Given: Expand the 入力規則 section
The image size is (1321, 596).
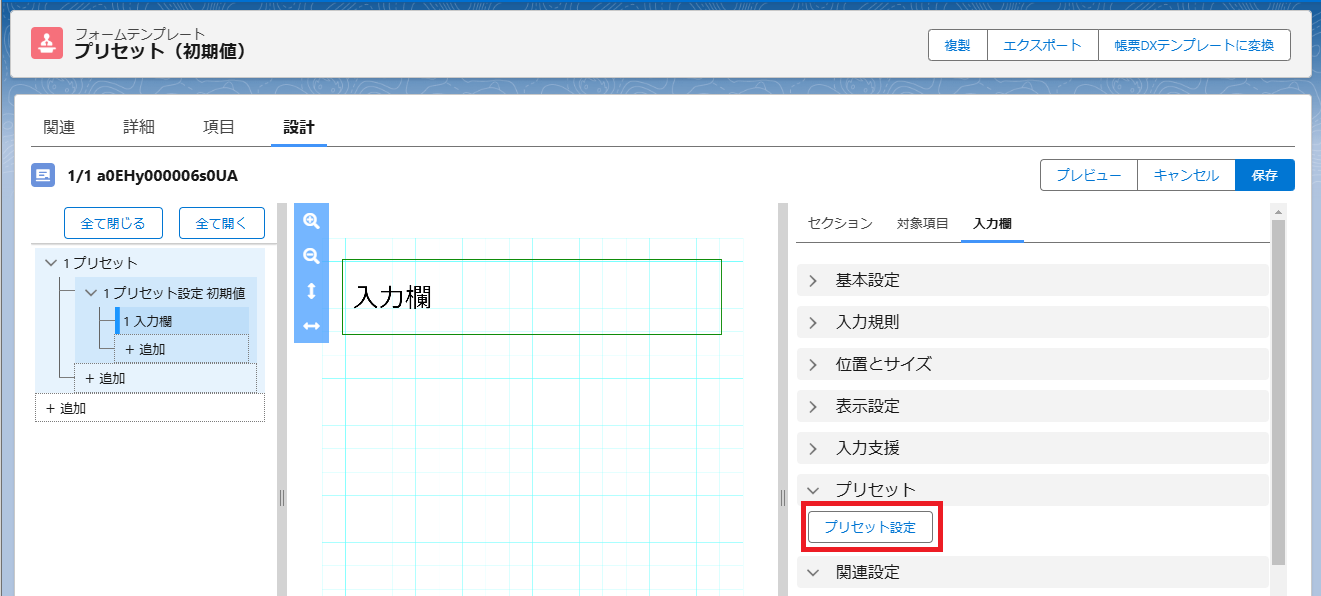Looking at the screenshot, I should tap(1033, 323).
